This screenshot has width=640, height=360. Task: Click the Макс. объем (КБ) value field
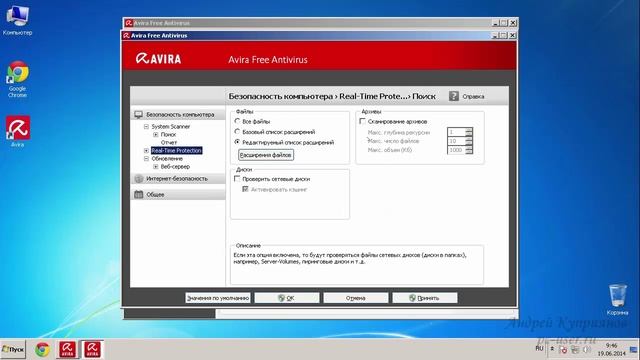tap(456, 150)
